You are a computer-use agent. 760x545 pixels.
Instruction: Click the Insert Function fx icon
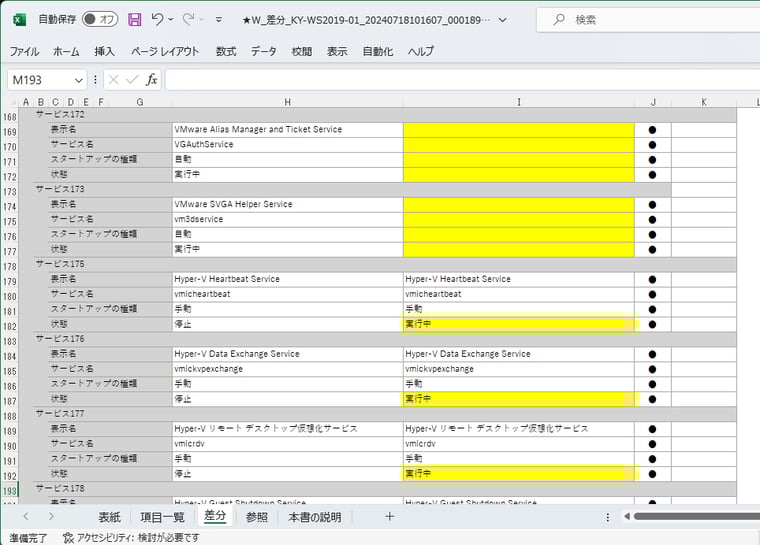(x=152, y=80)
